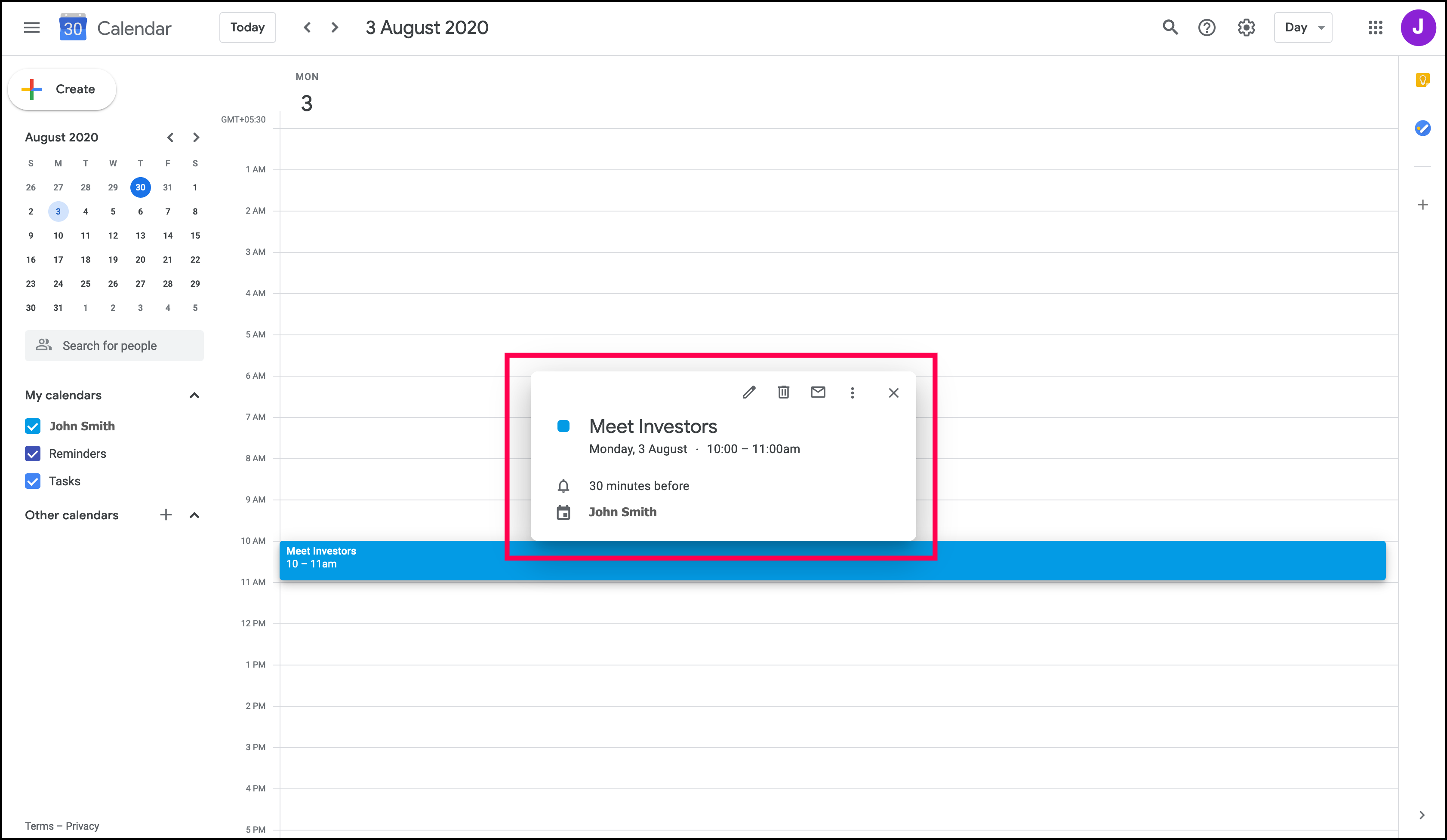Viewport: 1447px width, 840px height.
Task: Click the blue event color square
Action: (563, 426)
